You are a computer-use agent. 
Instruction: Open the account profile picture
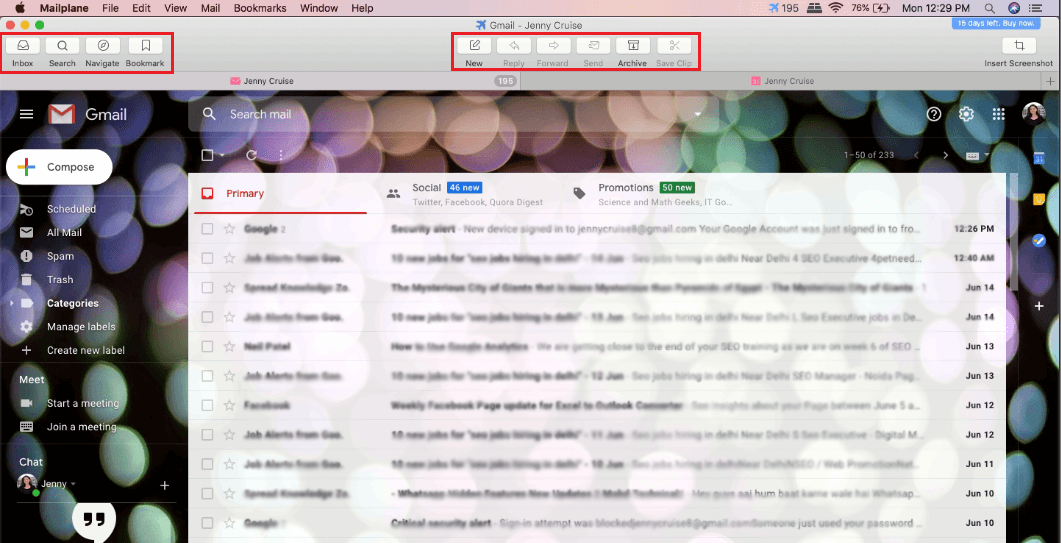[x=1033, y=113]
